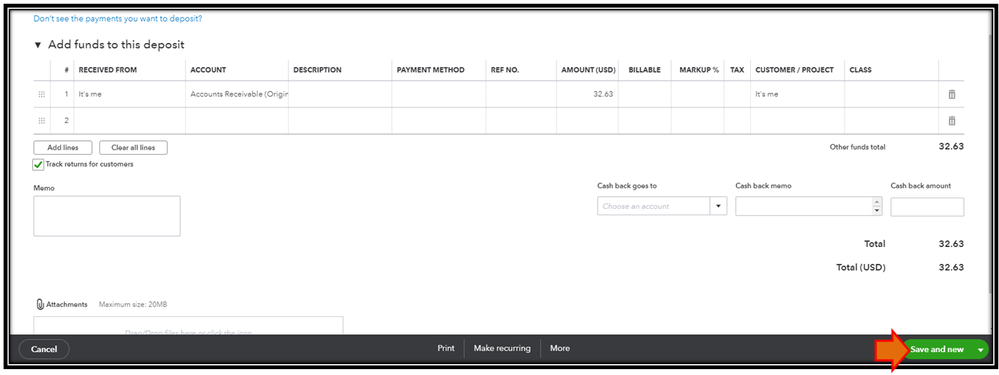
Task: Click the Memo text box
Action: [x=107, y=216]
